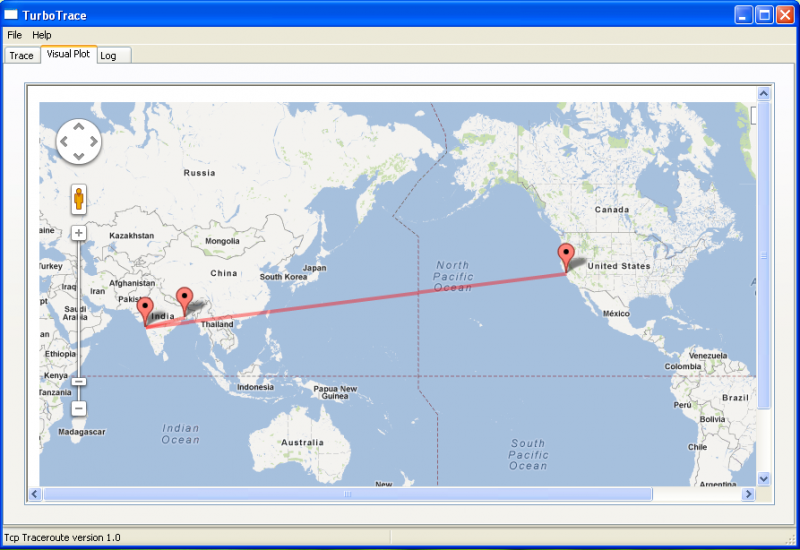The height and width of the screenshot is (550, 800).
Task: Click the zoom slider handle
Action: pos(79,381)
